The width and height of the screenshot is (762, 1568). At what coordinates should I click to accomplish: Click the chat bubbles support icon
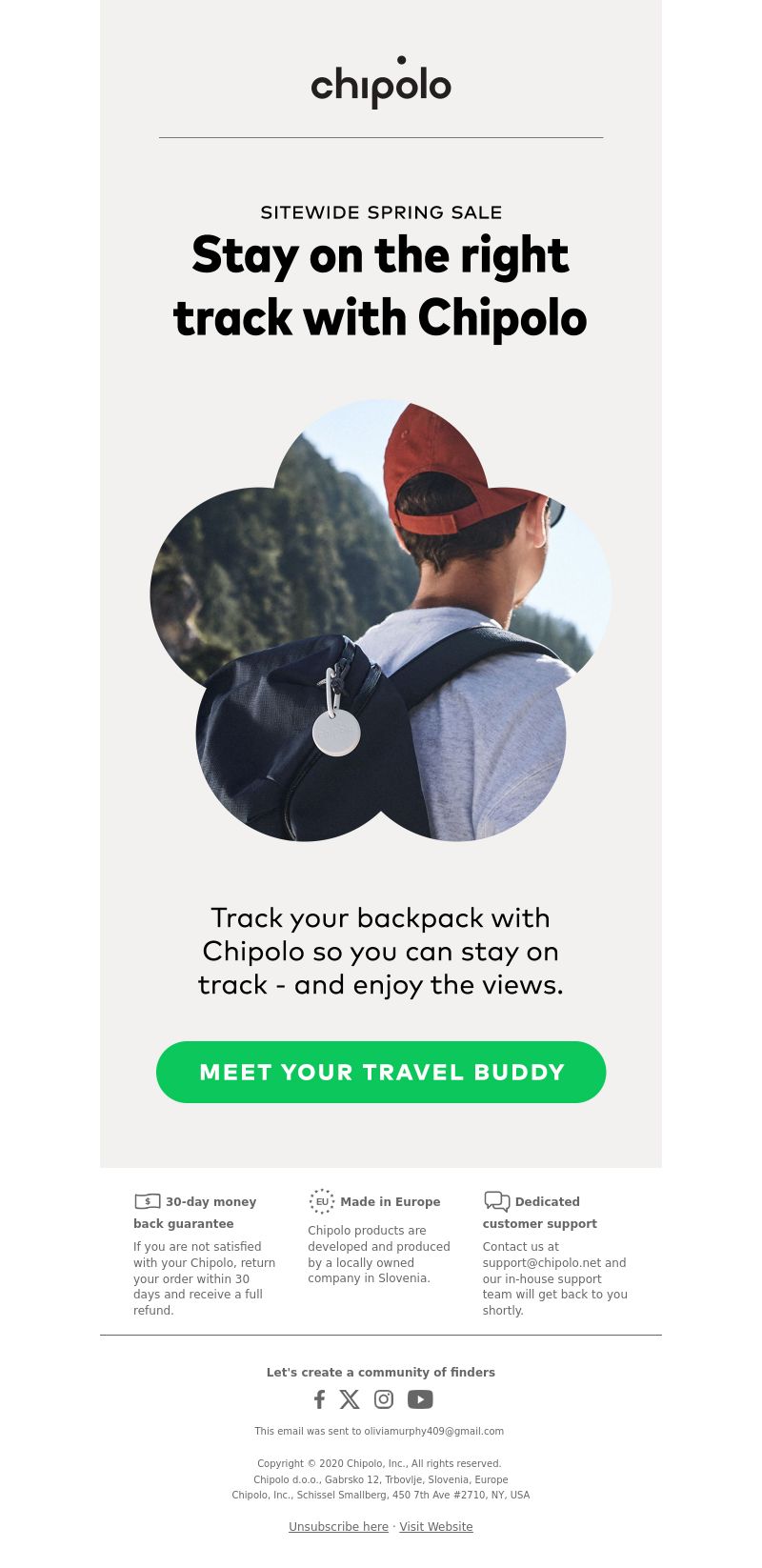(x=496, y=1201)
